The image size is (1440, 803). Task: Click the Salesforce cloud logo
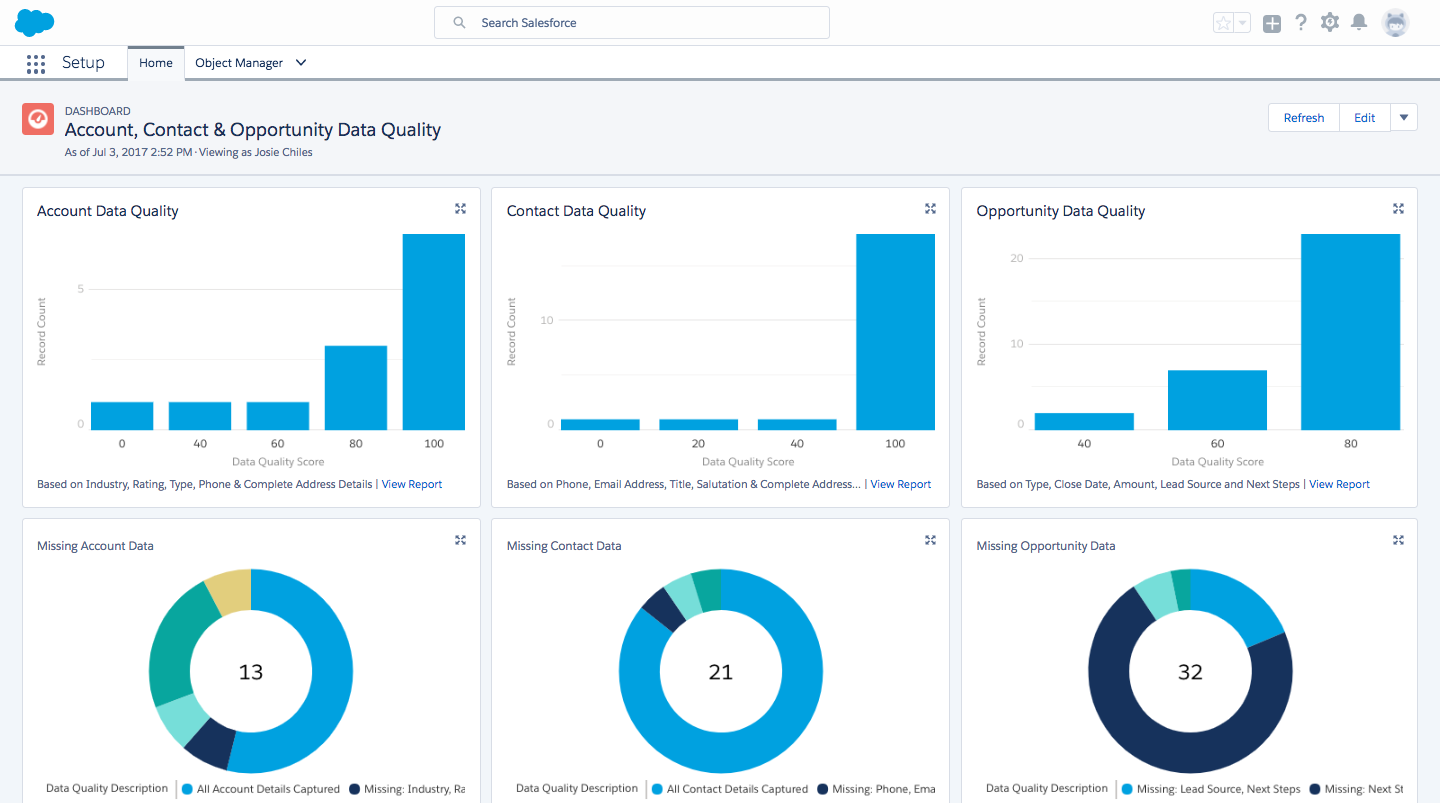33,21
